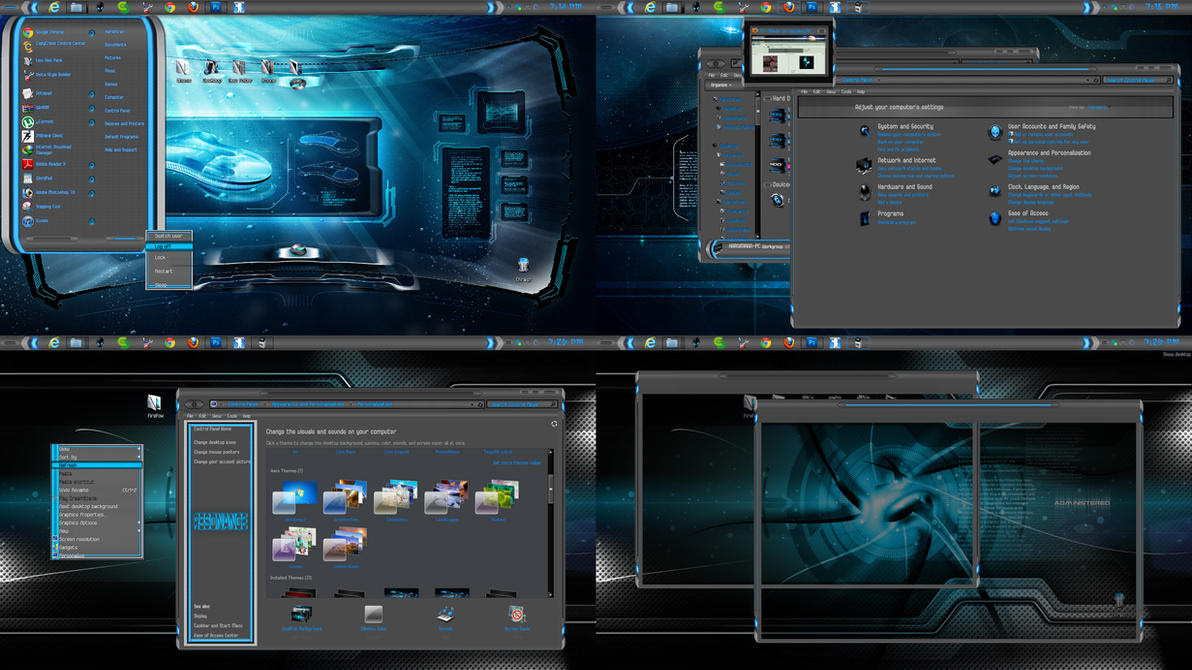Click Alienware head icon in bottom-right taskbar

[696, 343]
